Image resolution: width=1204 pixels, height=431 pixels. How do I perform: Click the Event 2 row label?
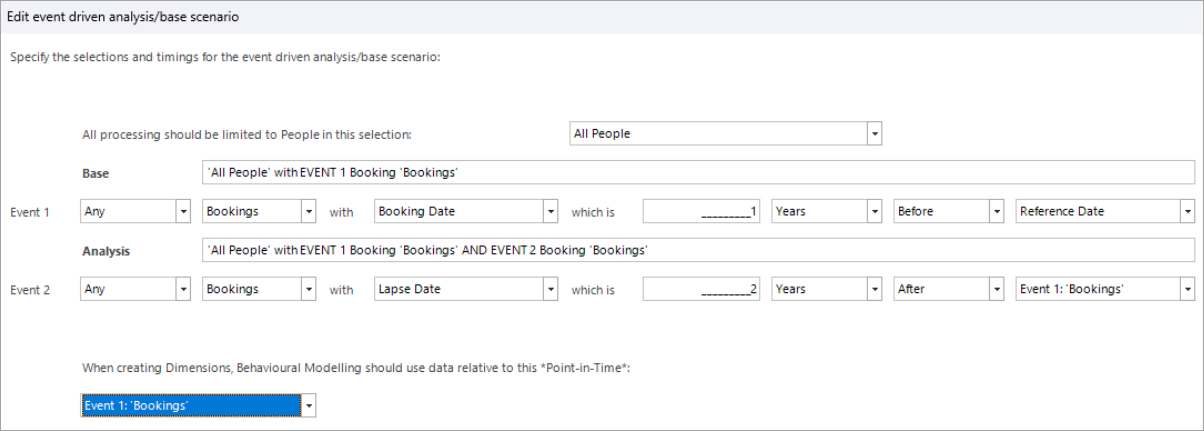click(x=30, y=290)
